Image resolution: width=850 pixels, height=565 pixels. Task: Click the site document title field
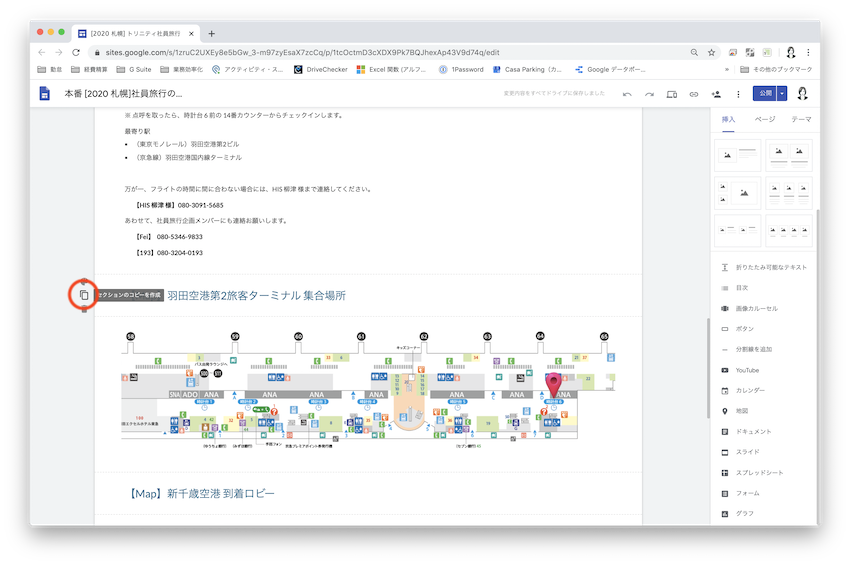(123, 93)
